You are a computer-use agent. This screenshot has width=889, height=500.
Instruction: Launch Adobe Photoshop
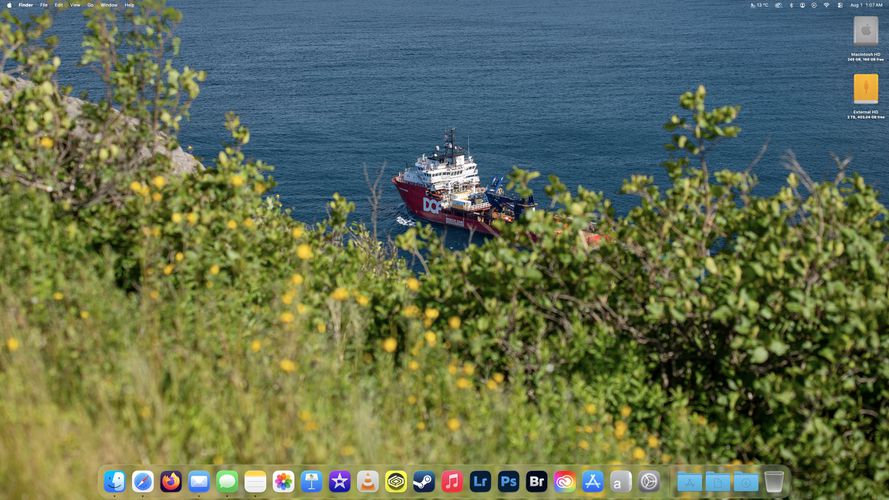pyautogui.click(x=509, y=482)
